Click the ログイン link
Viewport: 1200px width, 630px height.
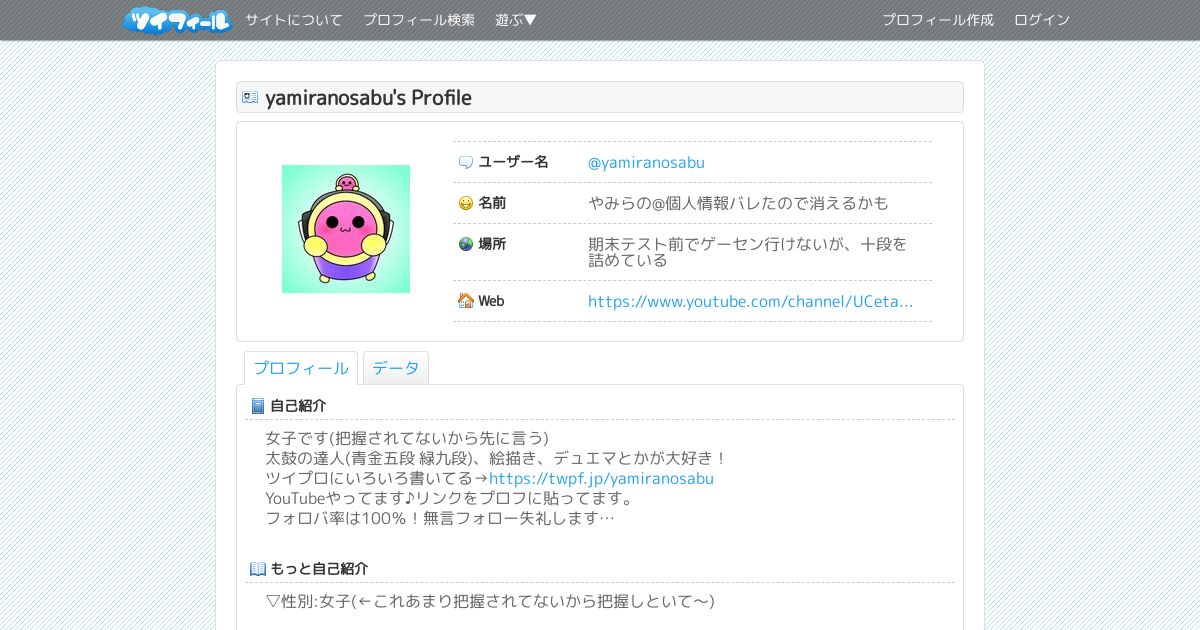1042,20
